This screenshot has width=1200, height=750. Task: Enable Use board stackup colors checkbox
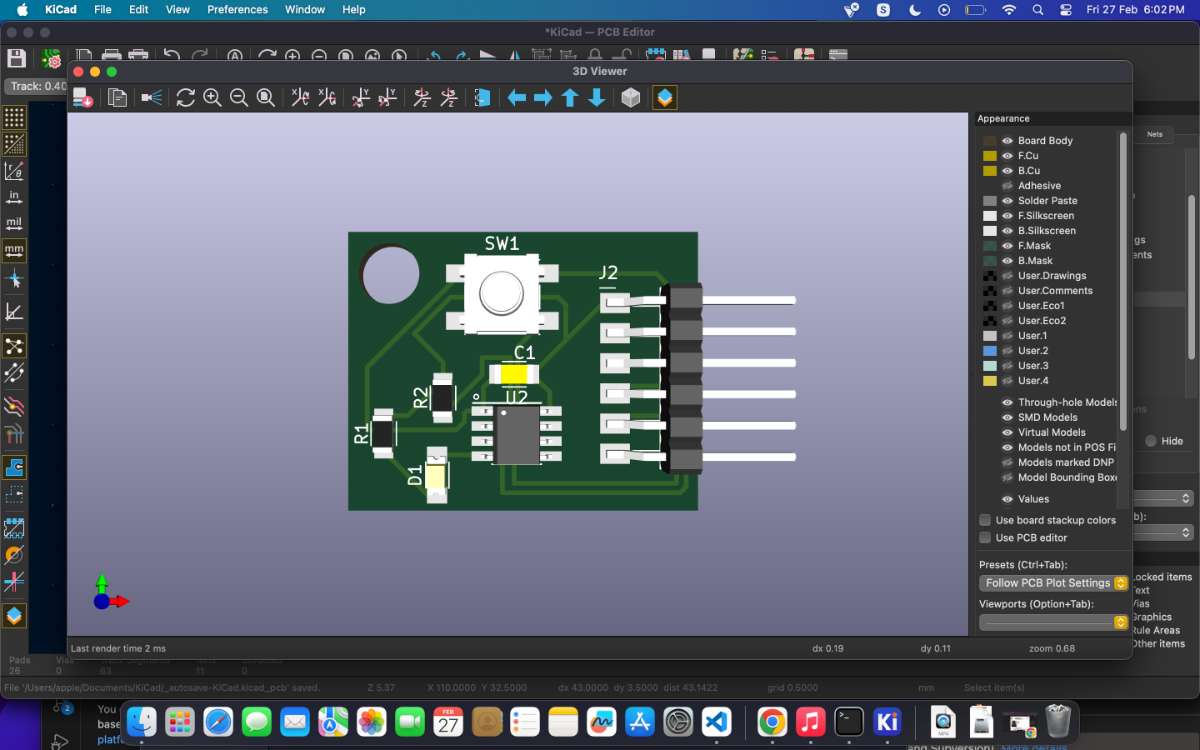pos(985,520)
